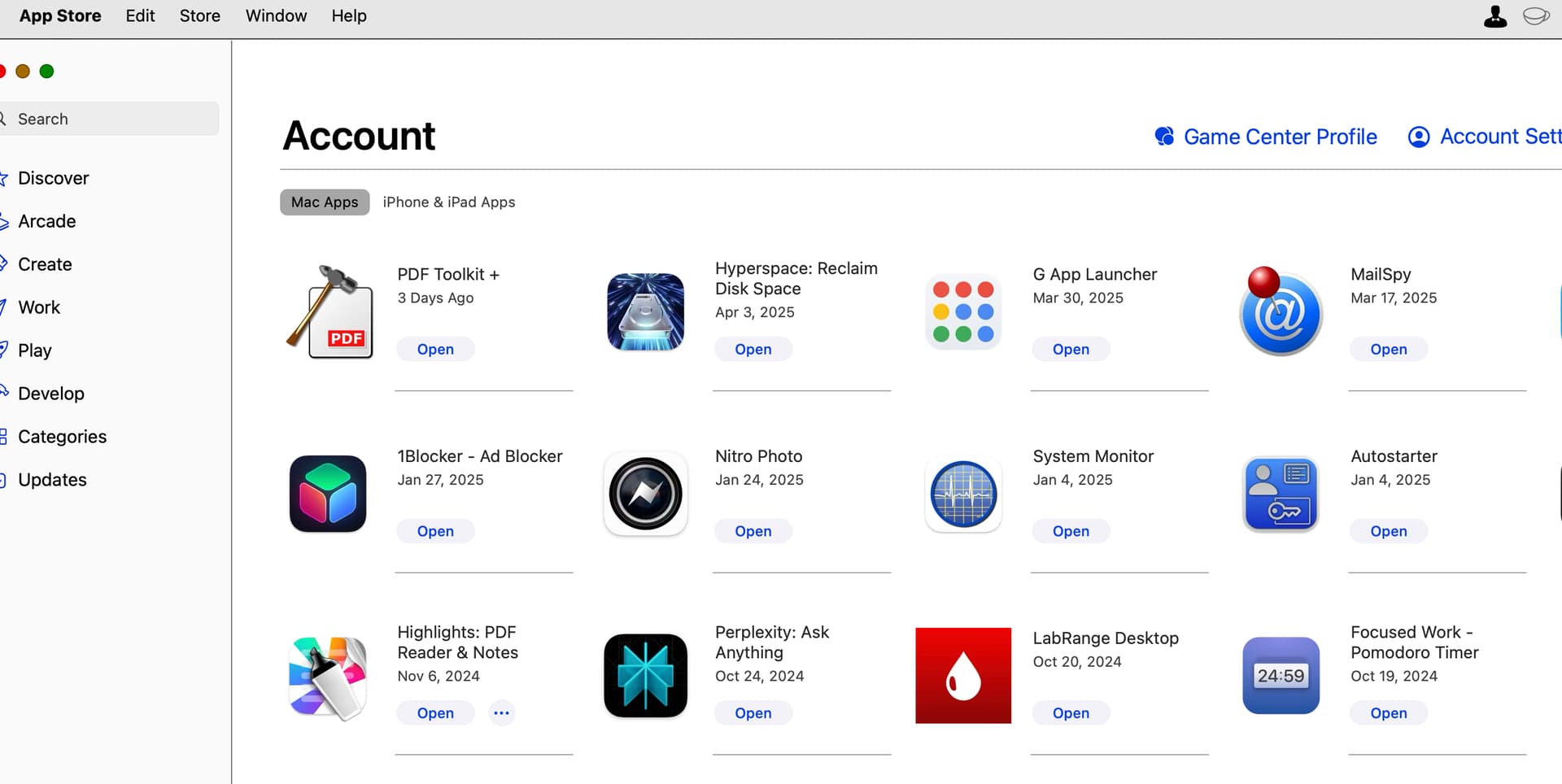Click the Focused Work Pomodoro Timer icon
The width and height of the screenshot is (1562, 784).
point(1281,676)
